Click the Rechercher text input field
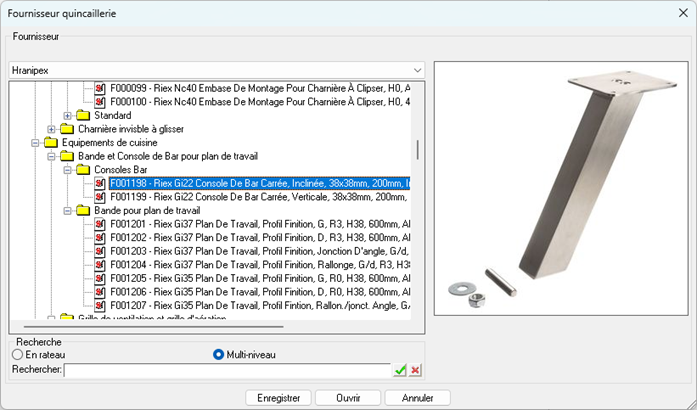 (x=226, y=370)
